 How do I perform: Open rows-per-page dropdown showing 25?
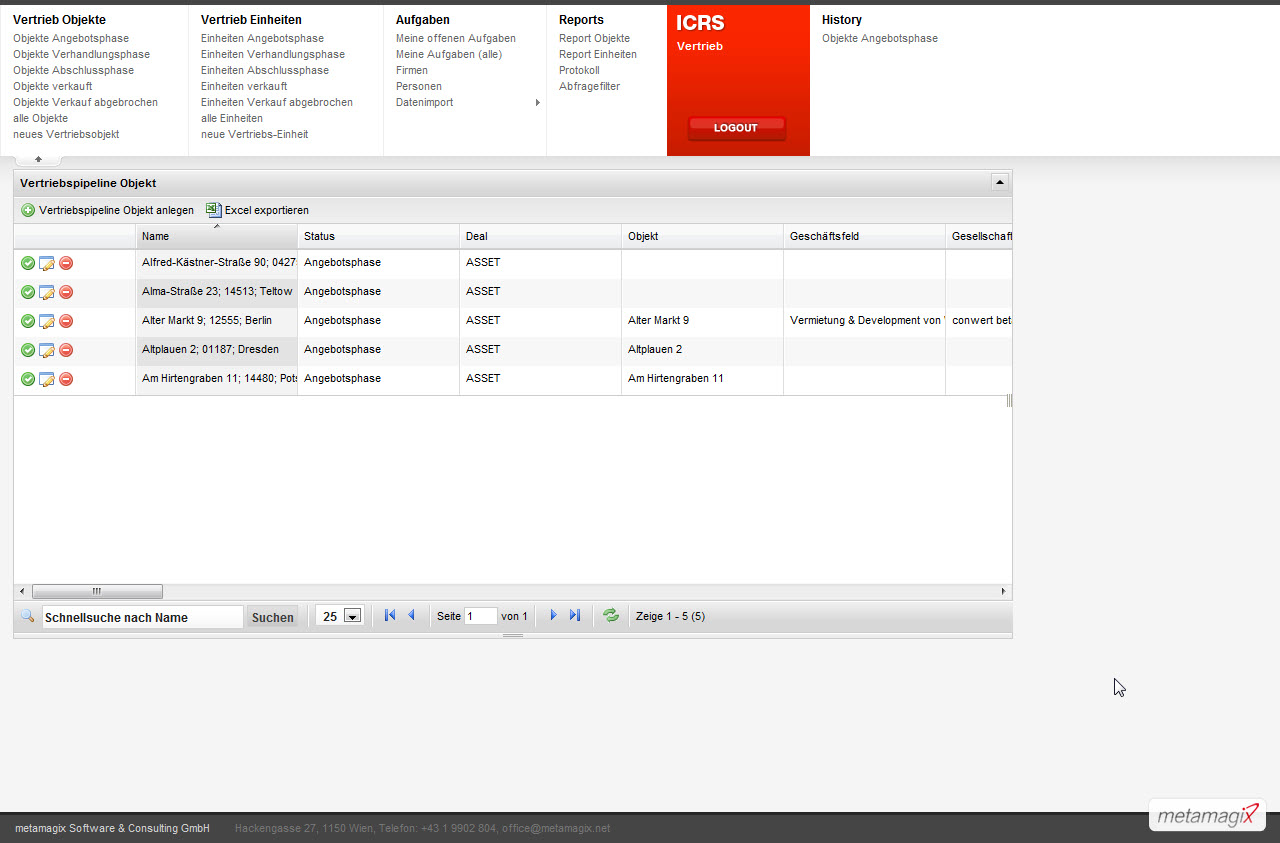pyautogui.click(x=352, y=617)
